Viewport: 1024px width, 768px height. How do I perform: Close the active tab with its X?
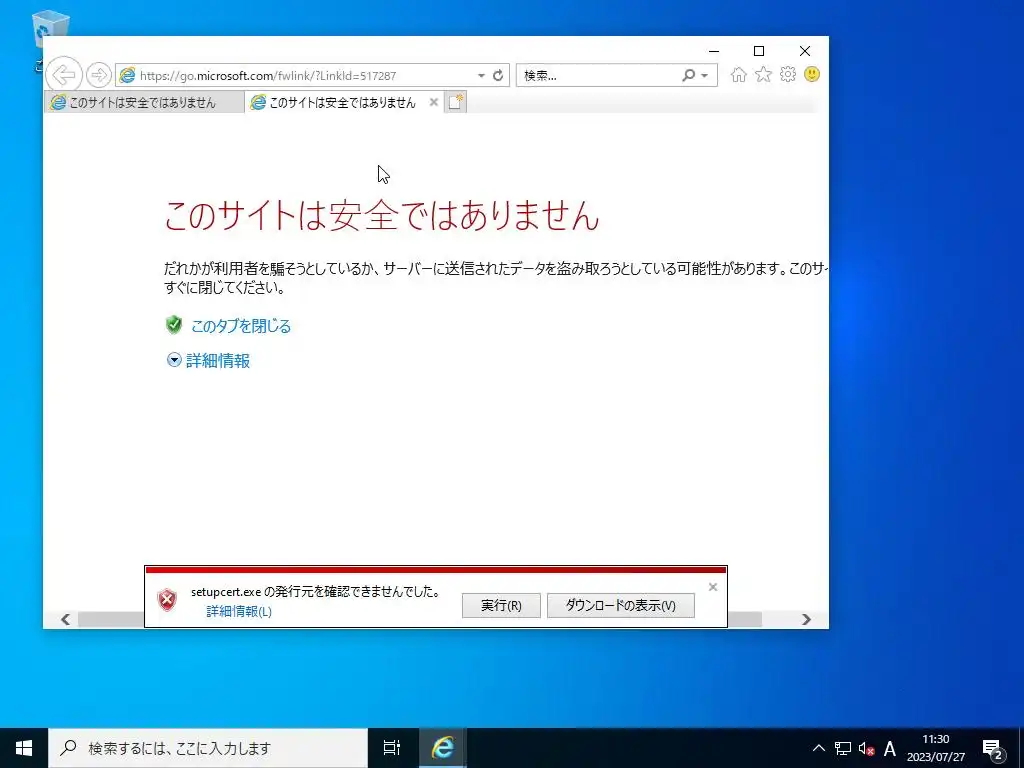coord(434,102)
